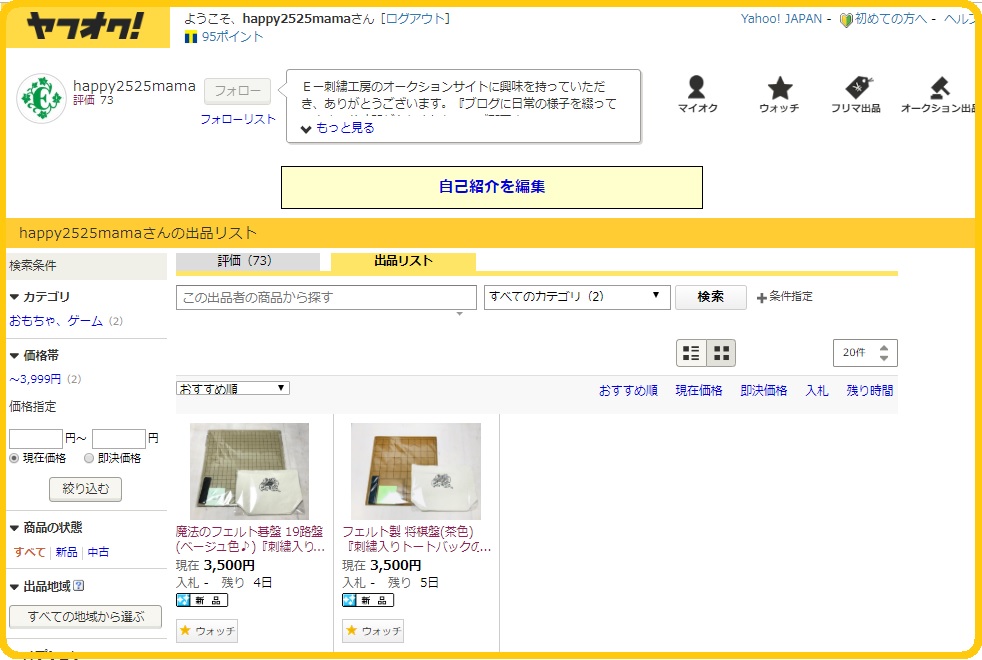Viewport: 982px width, 660px height.
Task: Collapse the 出品地域 filter section
Action: point(14,587)
